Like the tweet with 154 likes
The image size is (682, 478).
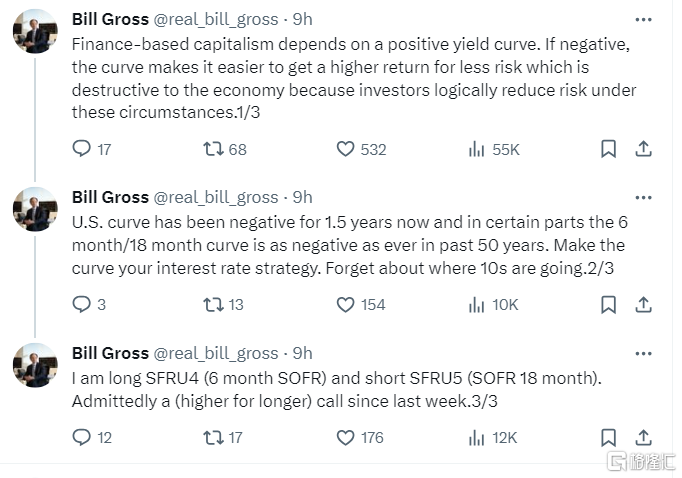coord(346,304)
